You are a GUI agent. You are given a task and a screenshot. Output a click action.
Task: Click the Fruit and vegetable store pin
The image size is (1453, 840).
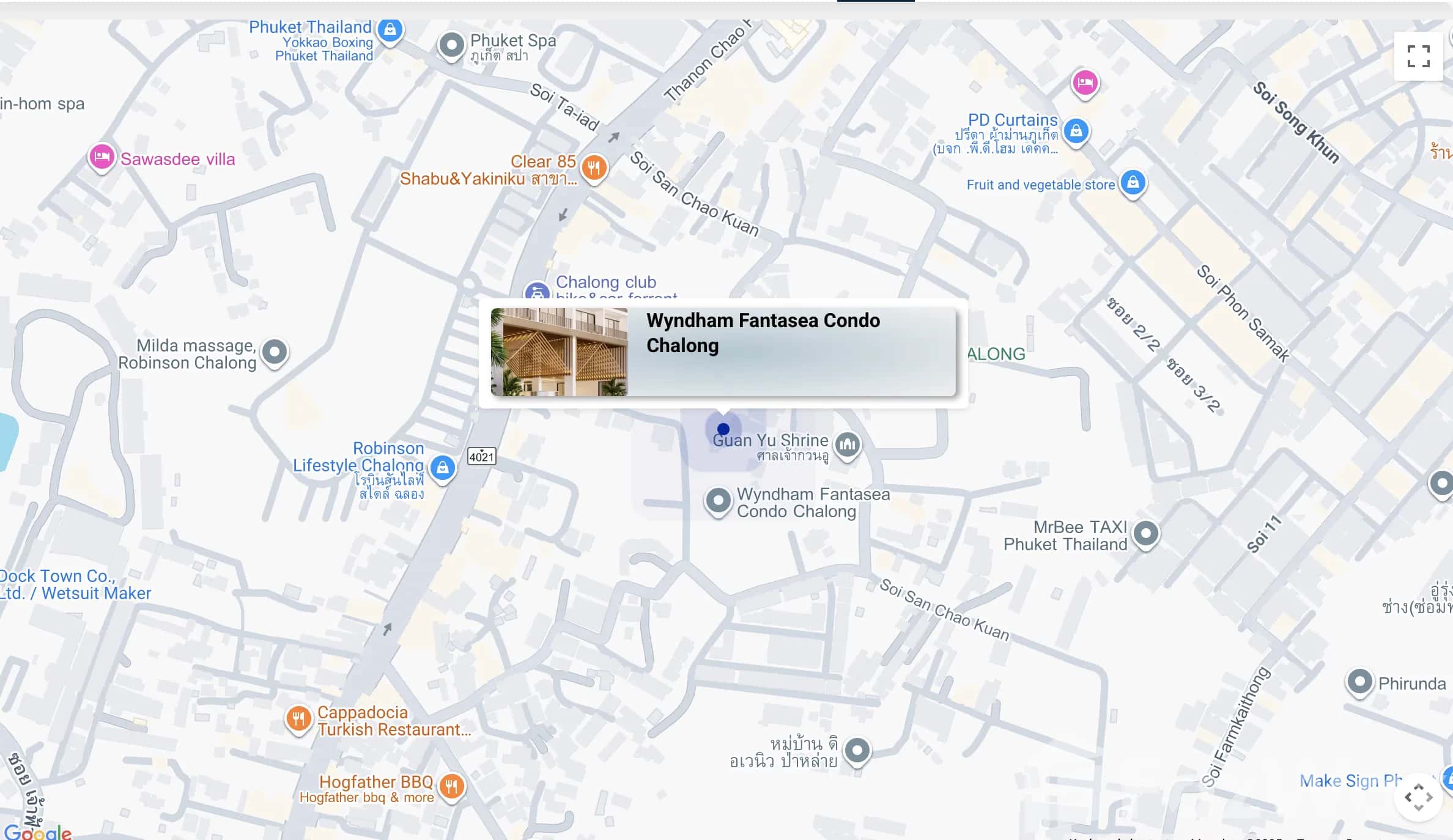1133,183
